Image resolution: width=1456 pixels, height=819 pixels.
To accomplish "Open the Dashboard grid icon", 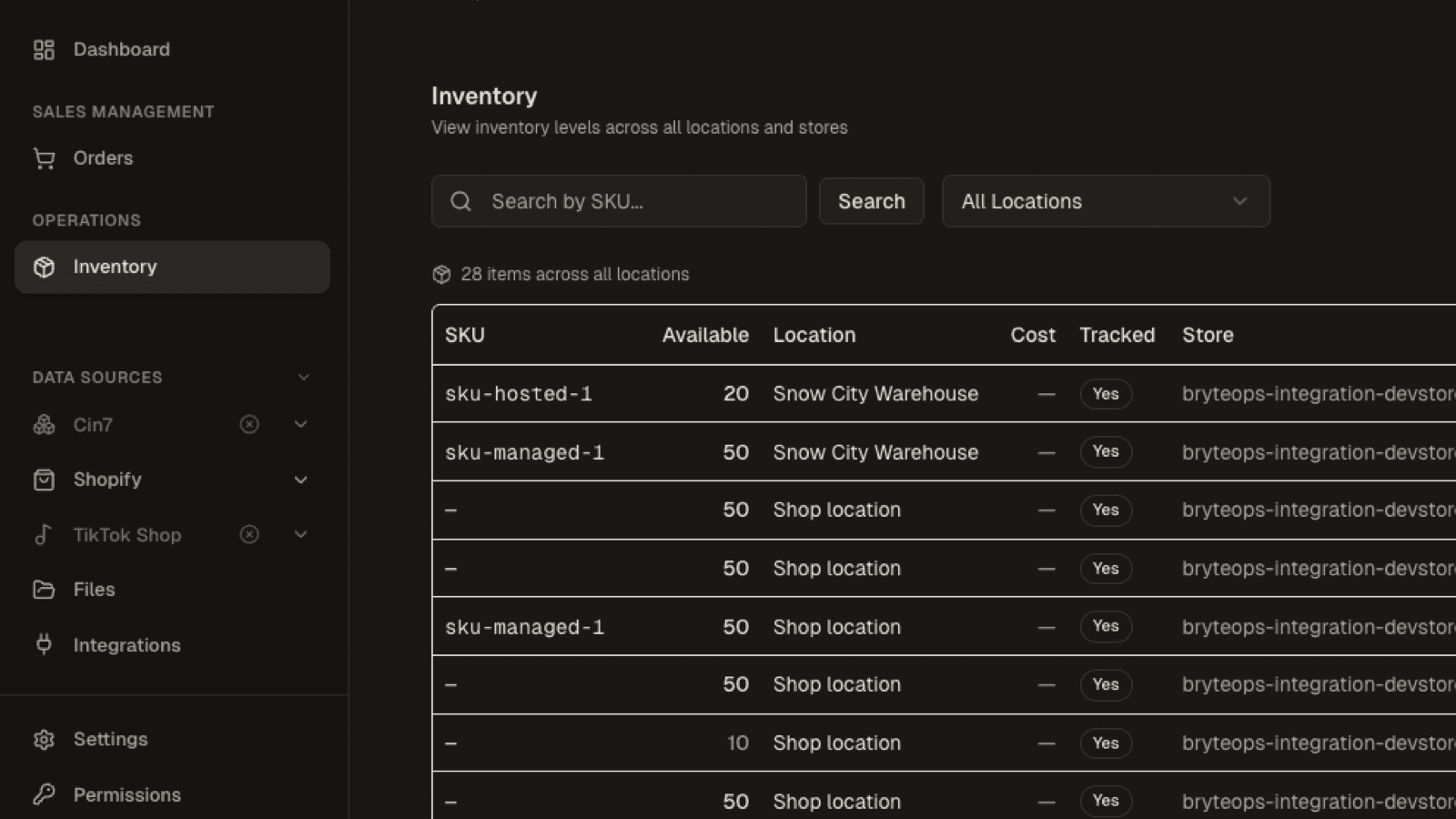I will (x=44, y=49).
